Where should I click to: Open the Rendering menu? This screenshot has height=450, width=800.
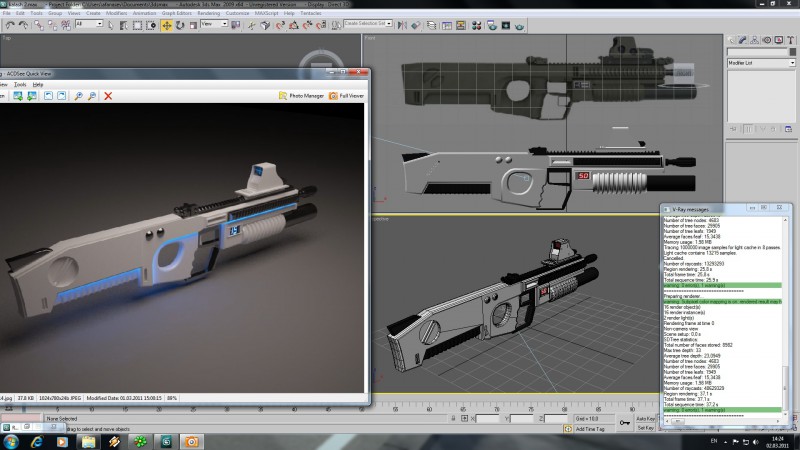click(209, 13)
